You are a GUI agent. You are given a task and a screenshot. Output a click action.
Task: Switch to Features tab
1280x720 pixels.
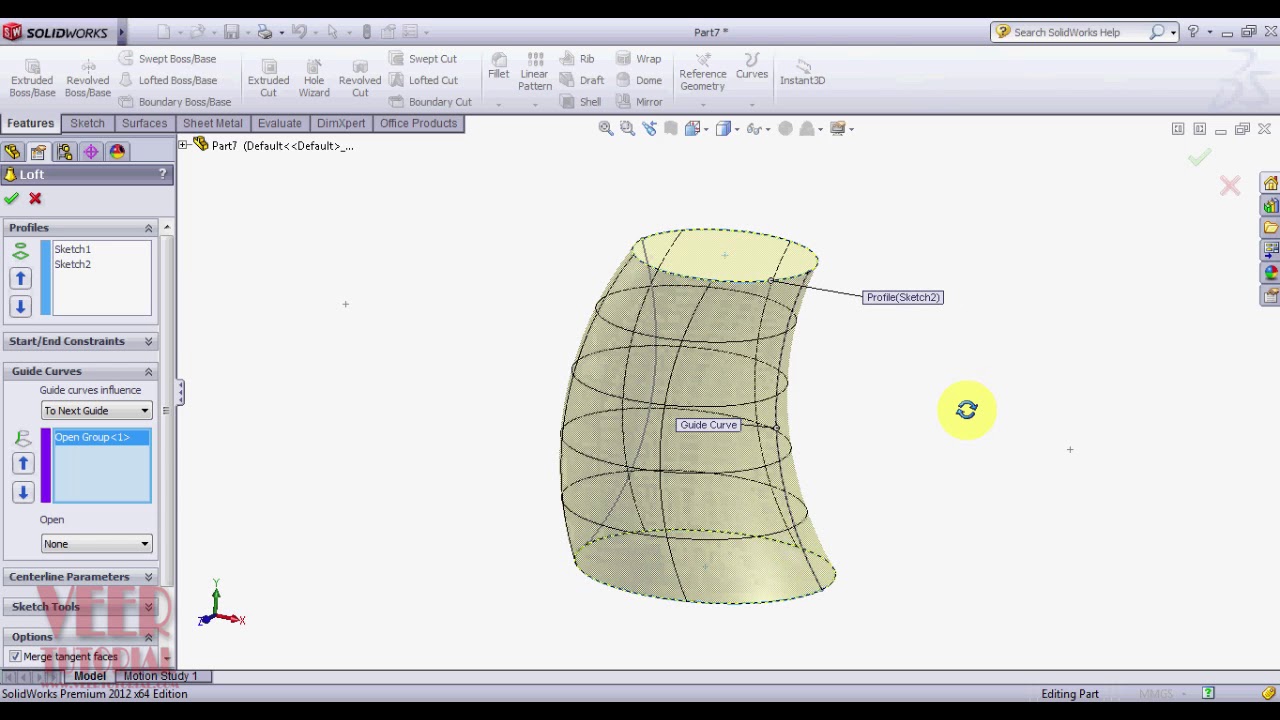click(x=30, y=124)
